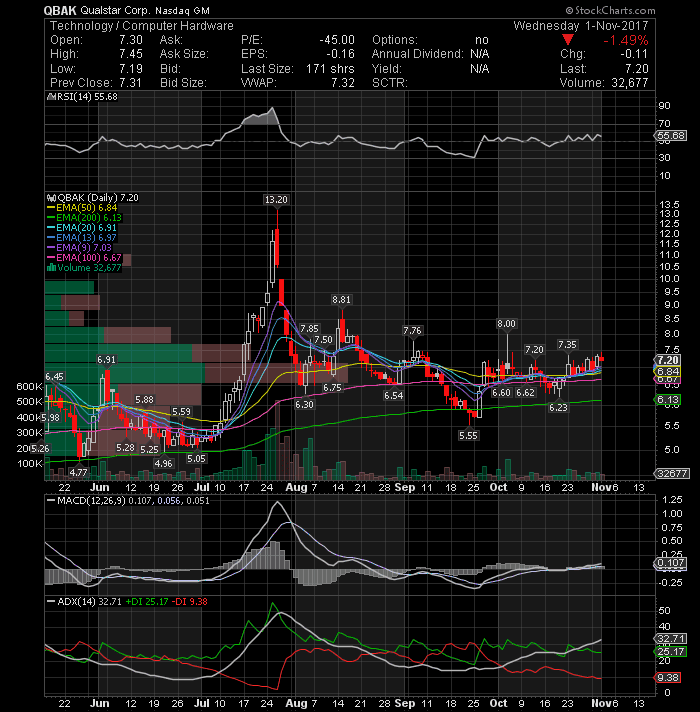Click the P/E value -45.00
700x712 pixels.
337,40
